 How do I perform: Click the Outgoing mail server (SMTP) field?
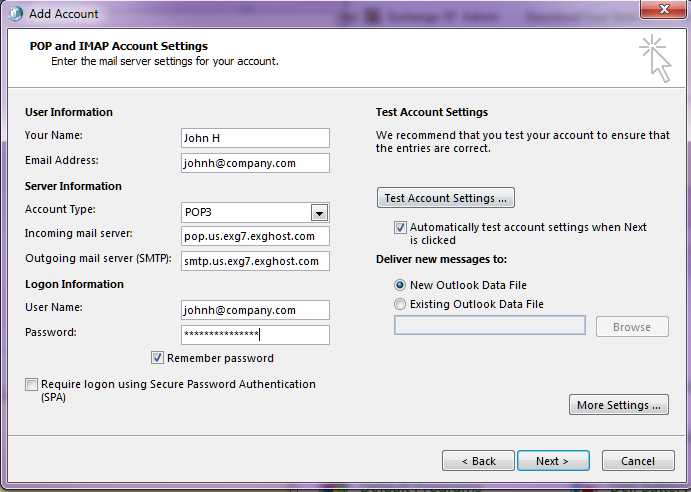pos(255,261)
